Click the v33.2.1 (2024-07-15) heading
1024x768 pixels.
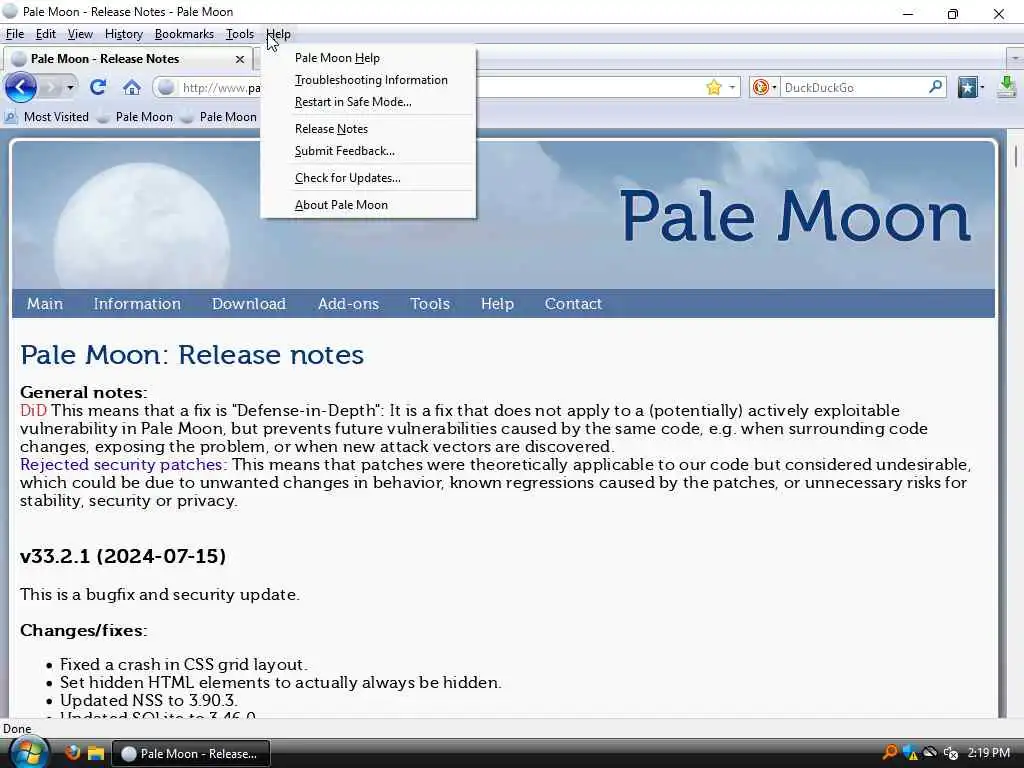tap(123, 556)
